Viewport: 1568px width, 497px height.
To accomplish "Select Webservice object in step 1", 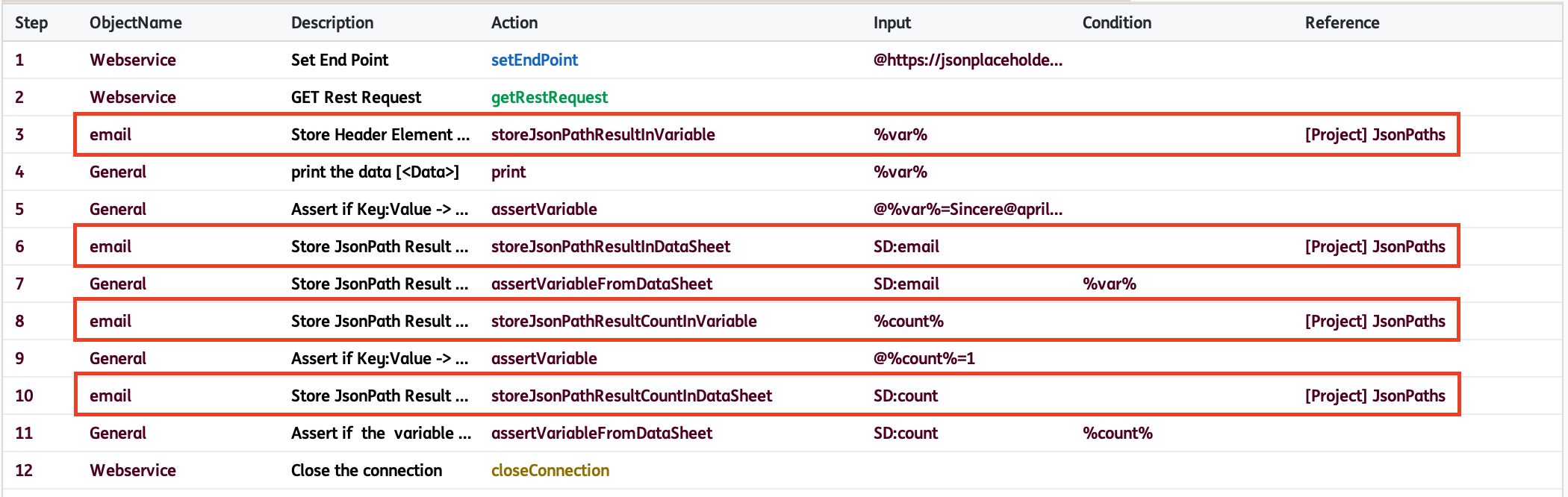I will click(133, 60).
